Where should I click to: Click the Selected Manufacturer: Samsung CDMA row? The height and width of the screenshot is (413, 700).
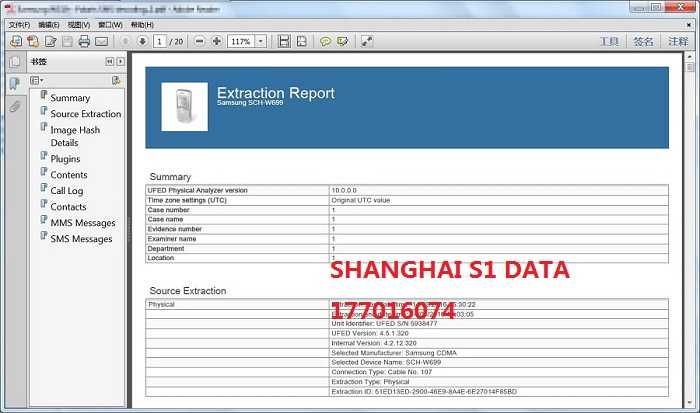click(x=394, y=353)
